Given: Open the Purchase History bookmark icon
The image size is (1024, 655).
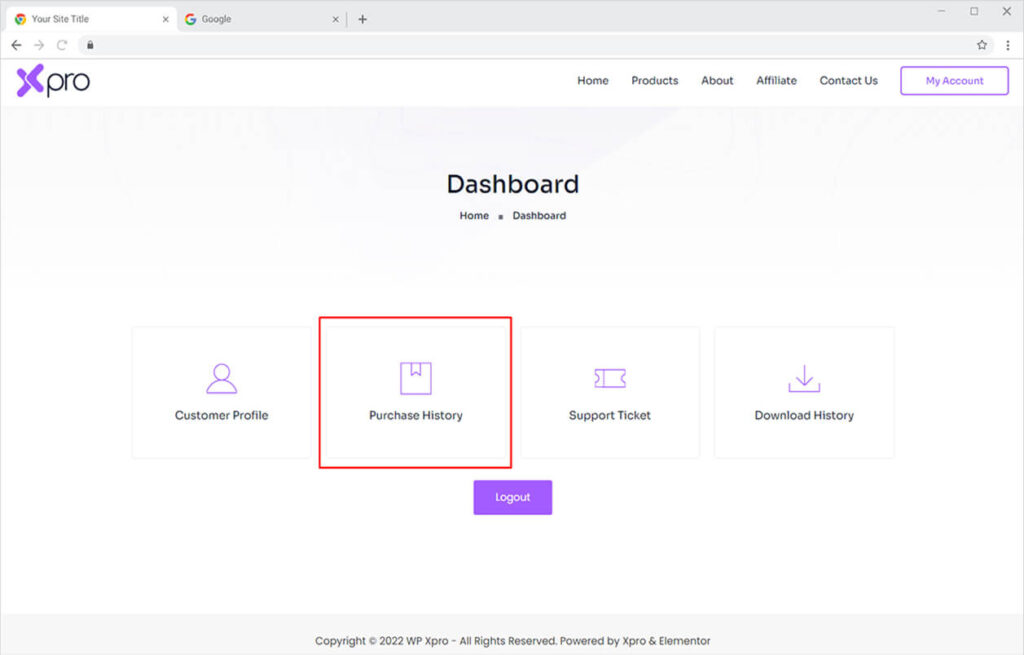Looking at the screenshot, I should pyautogui.click(x=415, y=378).
